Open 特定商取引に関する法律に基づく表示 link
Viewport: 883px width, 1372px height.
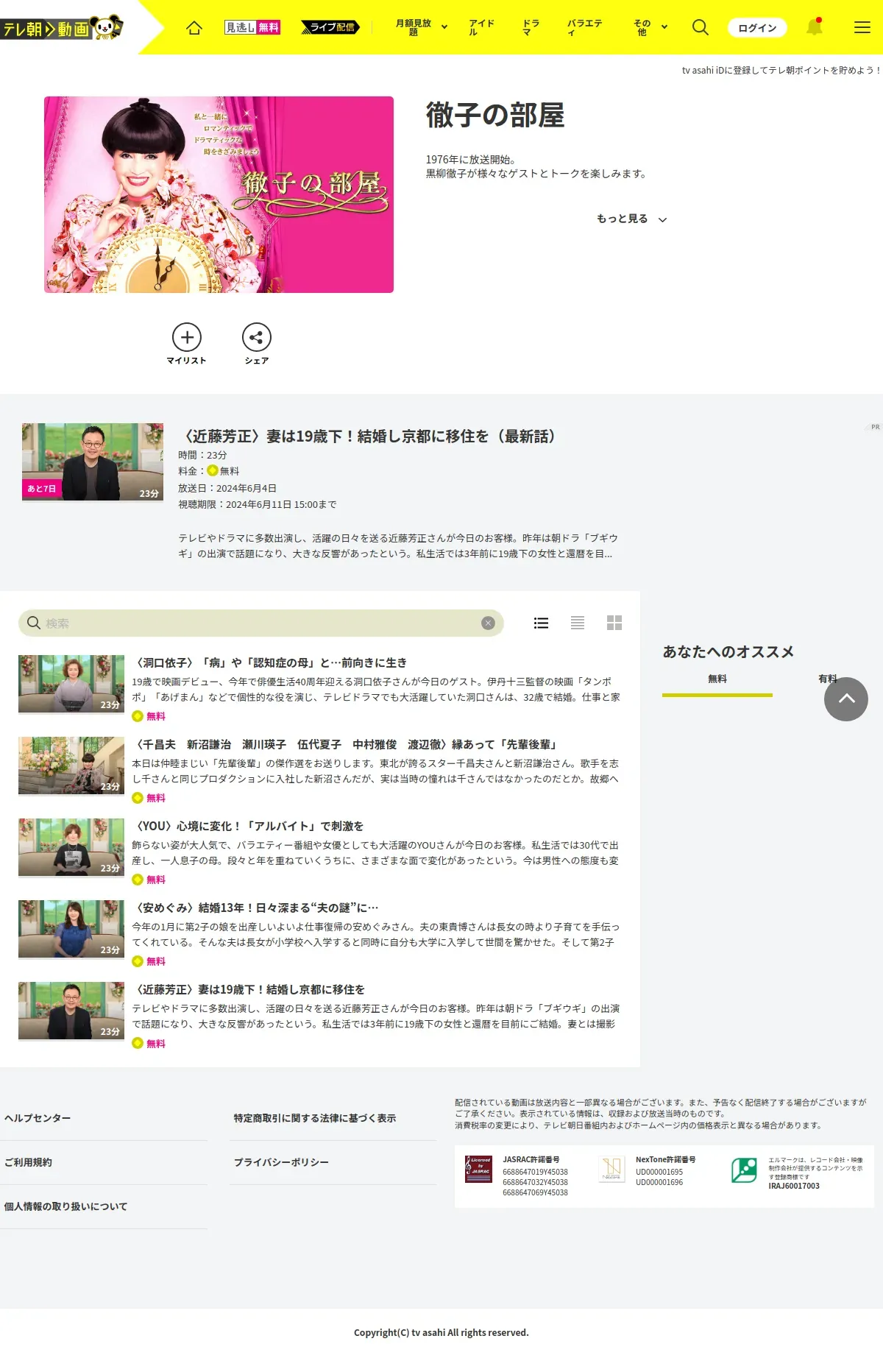pos(315,1118)
